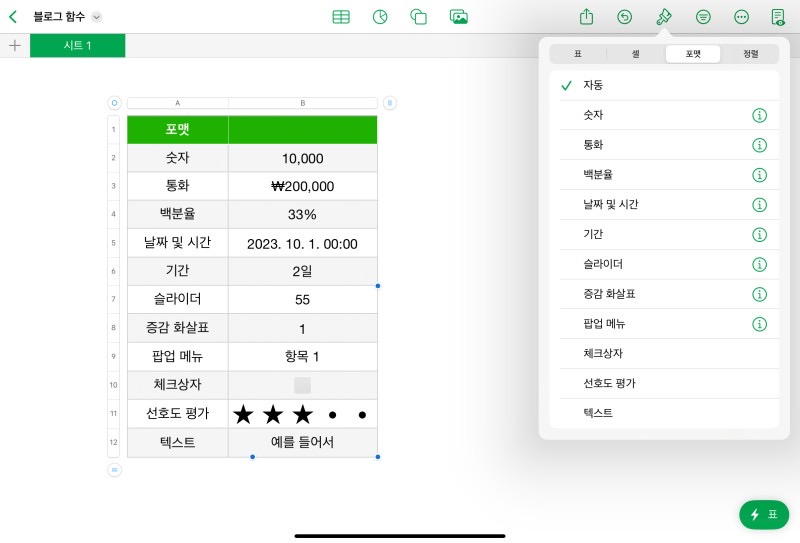The width and height of the screenshot is (800, 543).
Task: Select the 선호도 평가 label cell in the table
Action: tap(178, 414)
